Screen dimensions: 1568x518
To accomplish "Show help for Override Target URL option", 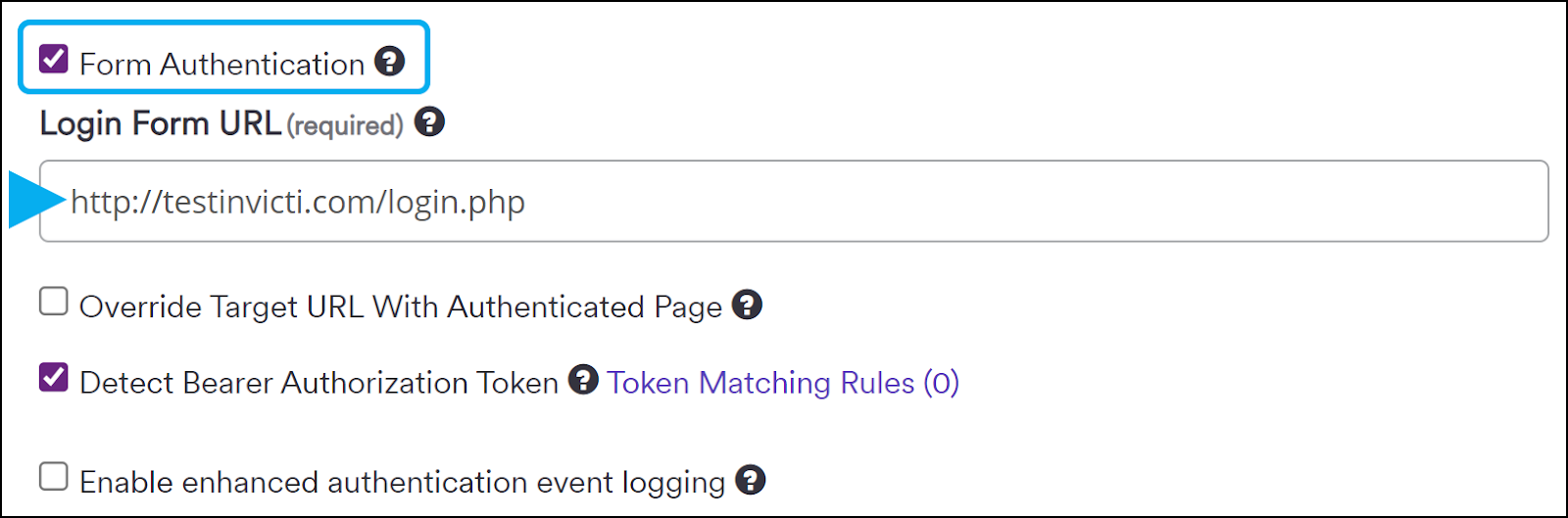I will tap(747, 305).
